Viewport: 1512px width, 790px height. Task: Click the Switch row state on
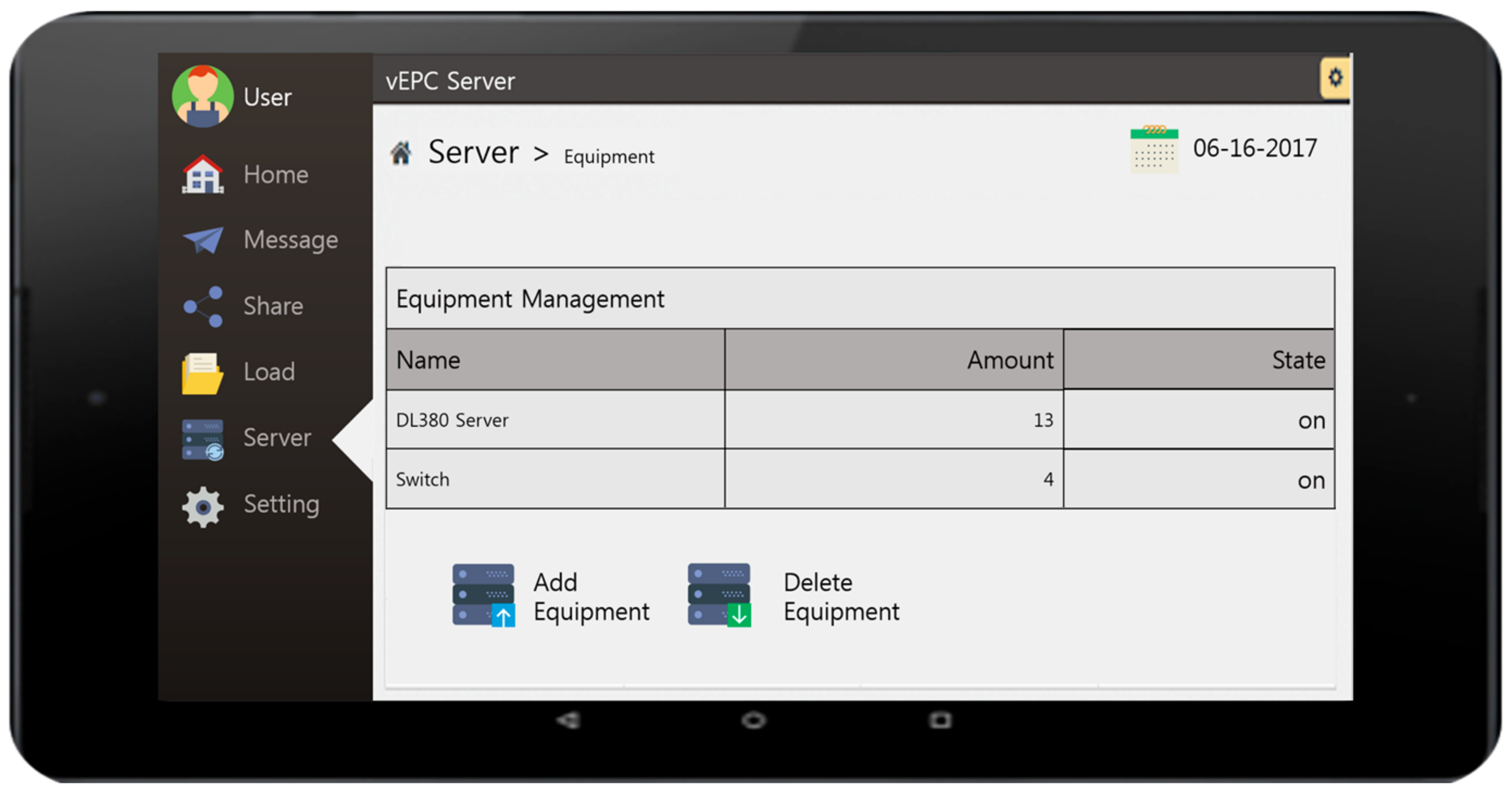[x=1311, y=481]
